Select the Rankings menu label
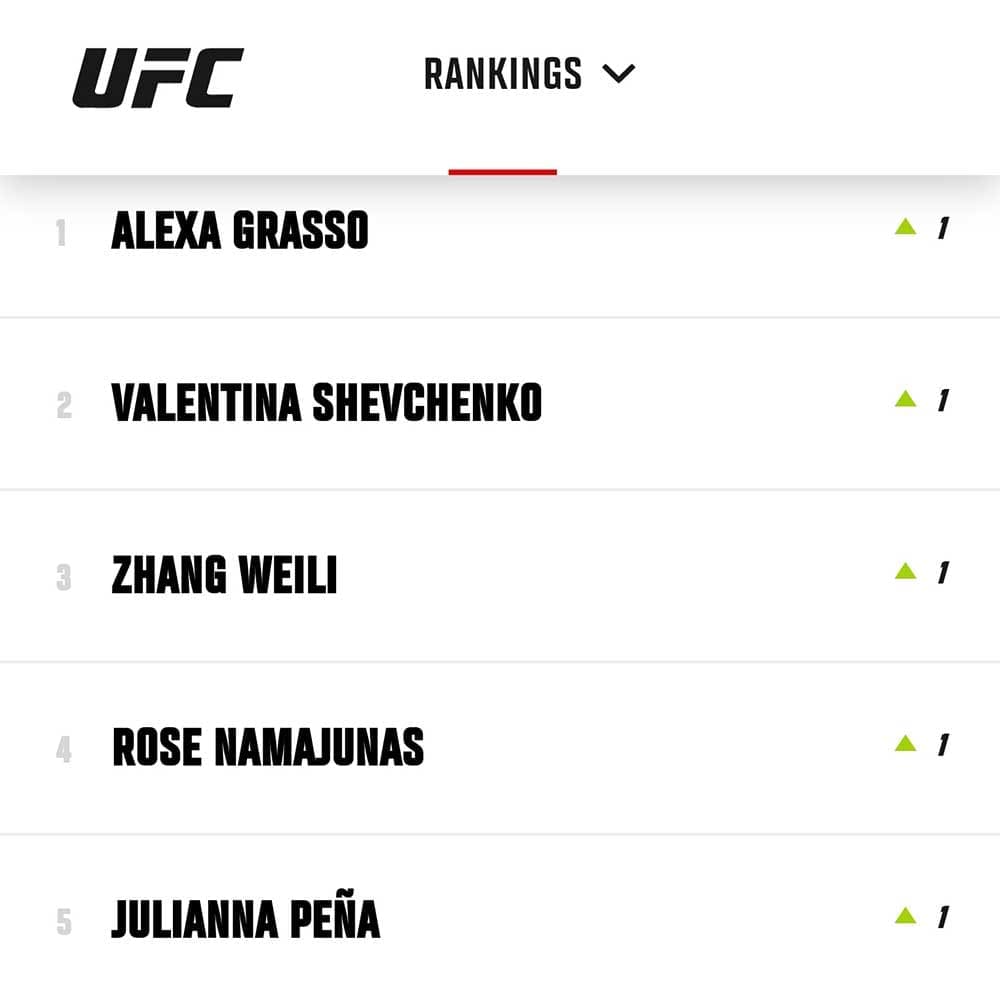This screenshot has width=1000, height=992. (x=503, y=74)
